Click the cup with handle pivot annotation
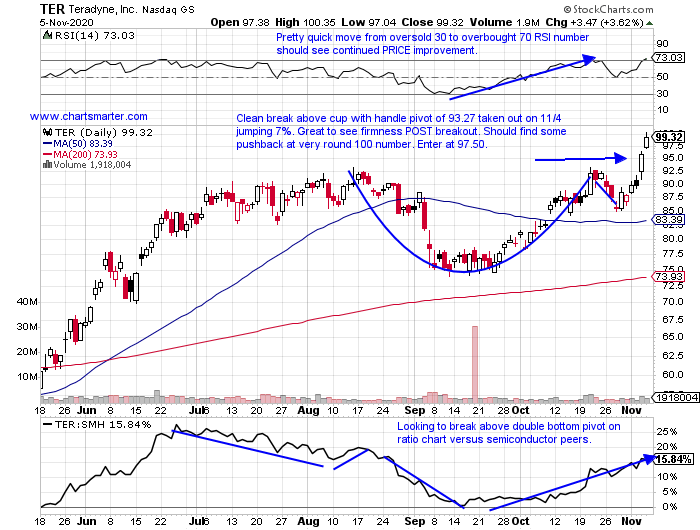The height and width of the screenshot is (530, 700). click(401, 131)
